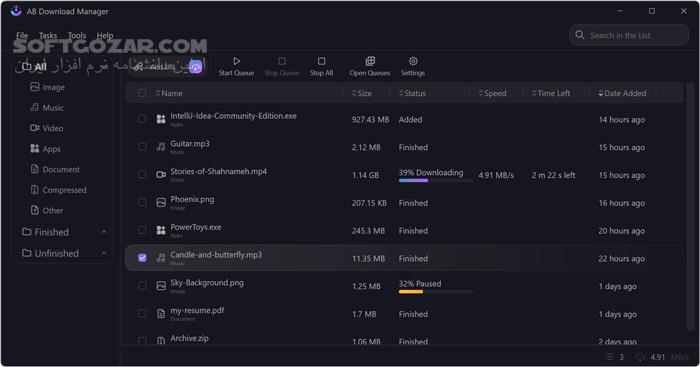Click the Unfinished folder icon

[26, 253]
